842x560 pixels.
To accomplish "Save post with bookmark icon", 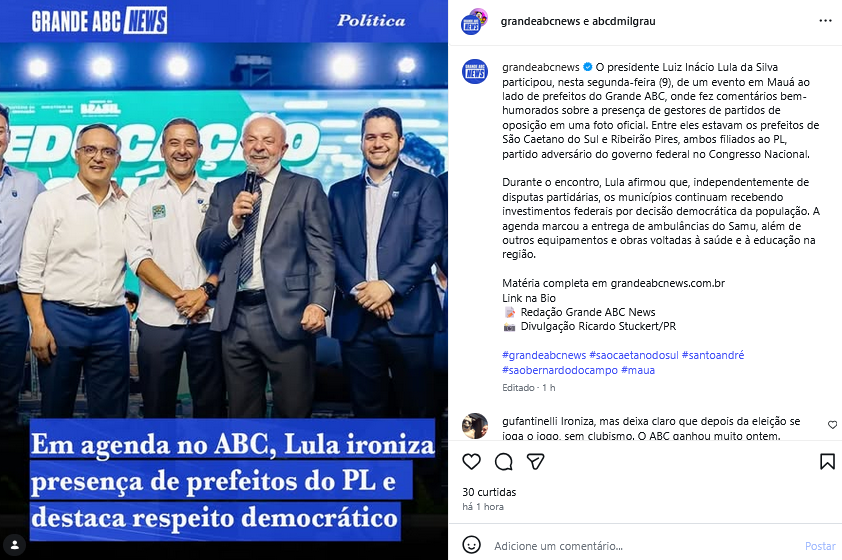I will tap(827, 462).
